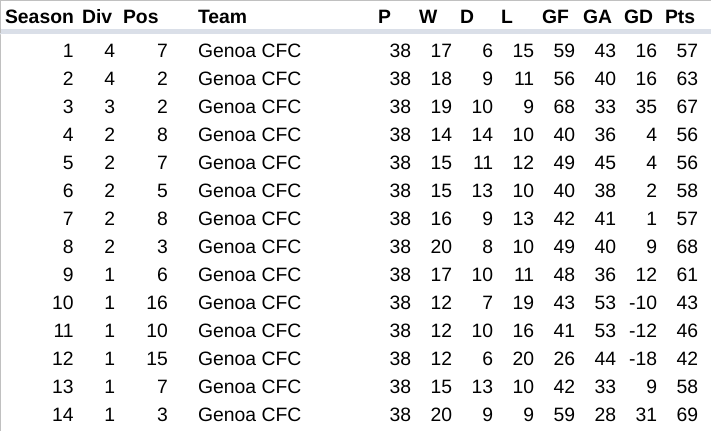Click the GA column header
This screenshot has width=711, height=431.
tap(597, 17)
